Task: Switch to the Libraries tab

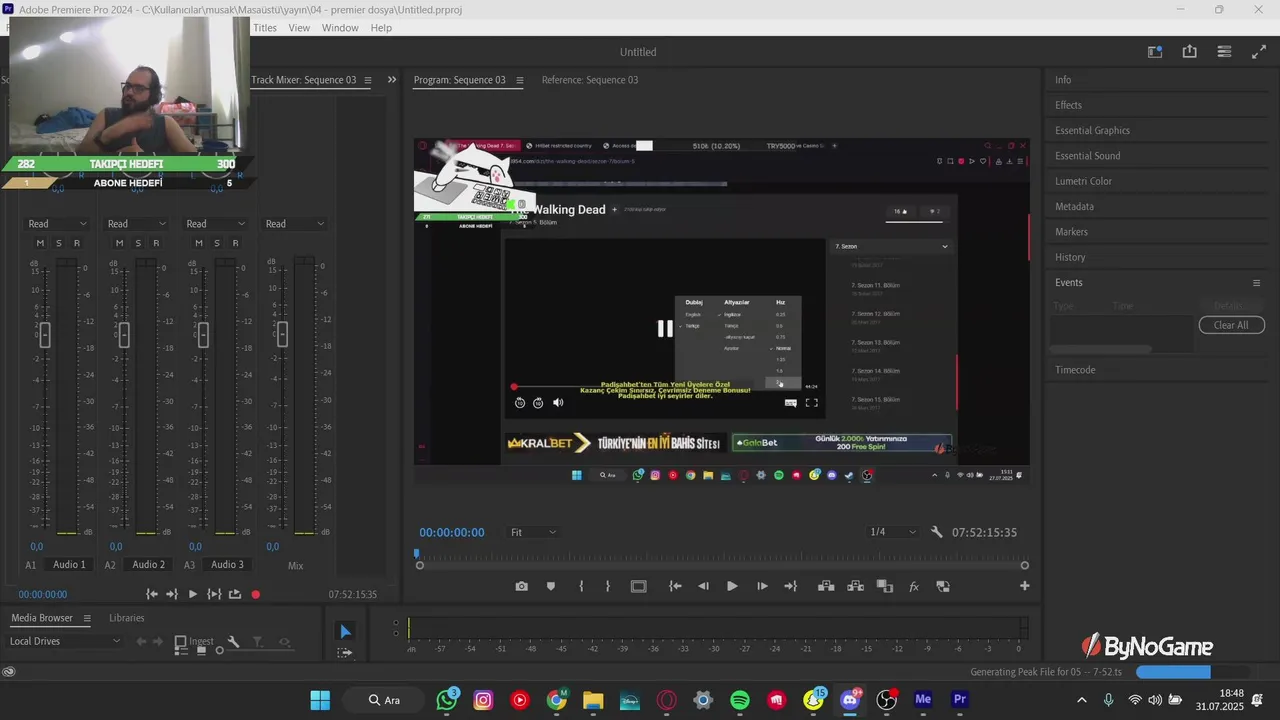Action: coord(127,618)
